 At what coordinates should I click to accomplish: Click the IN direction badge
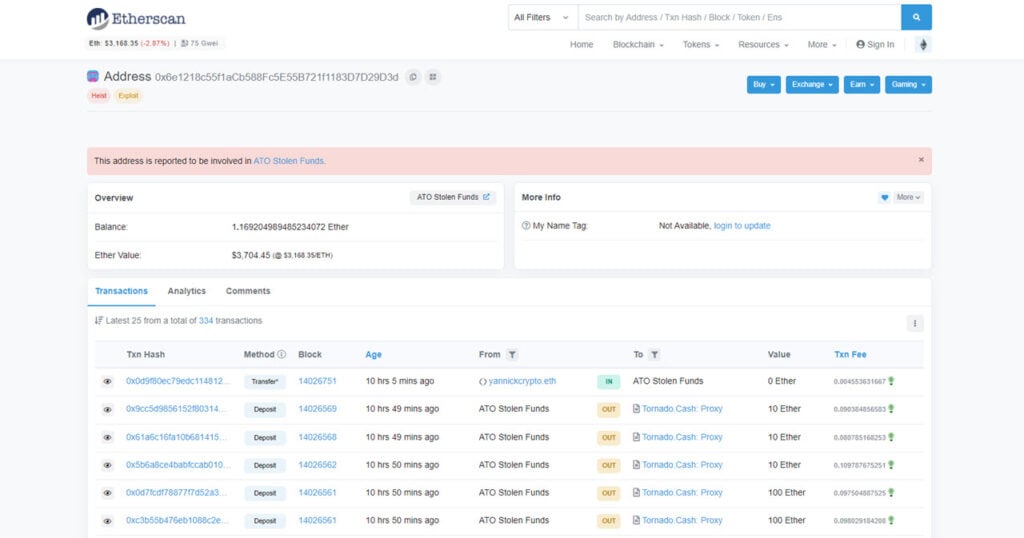(x=609, y=382)
